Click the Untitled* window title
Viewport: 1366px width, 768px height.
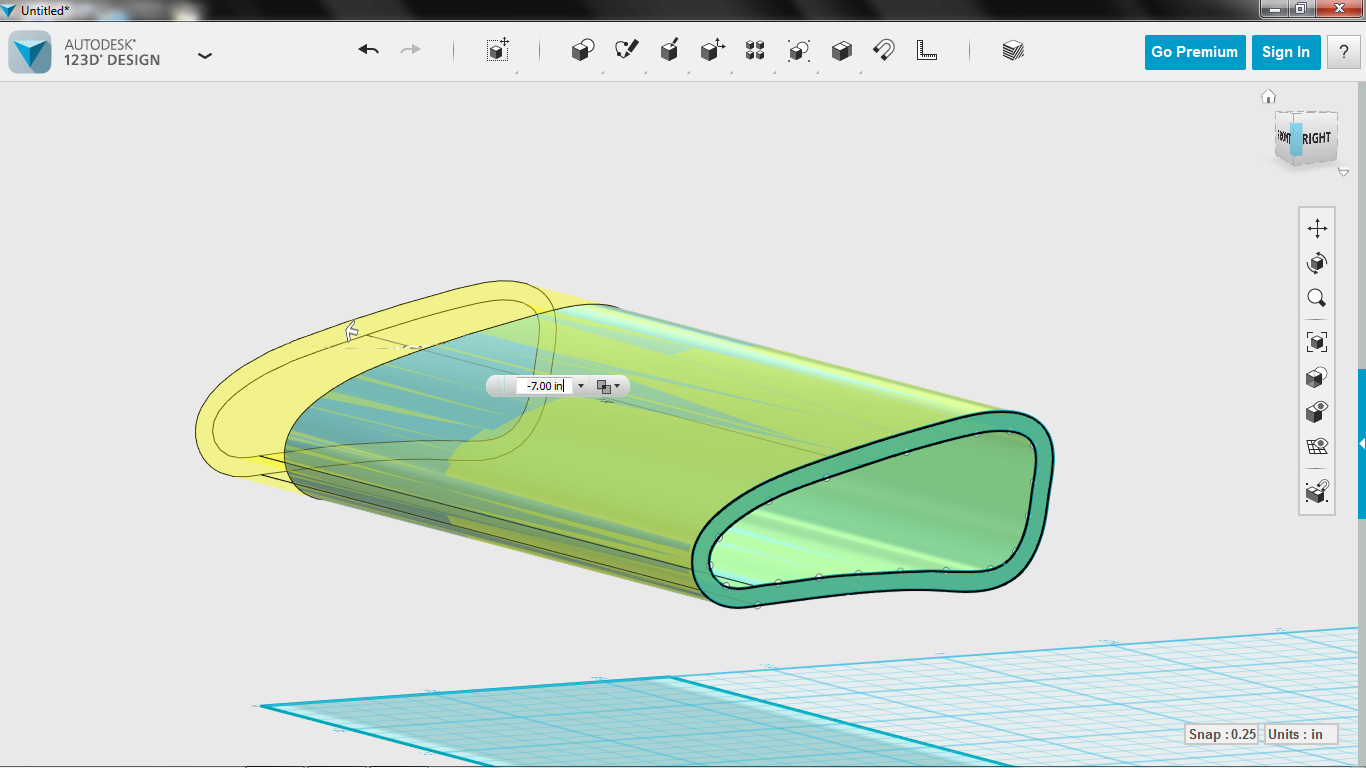[x=45, y=9]
